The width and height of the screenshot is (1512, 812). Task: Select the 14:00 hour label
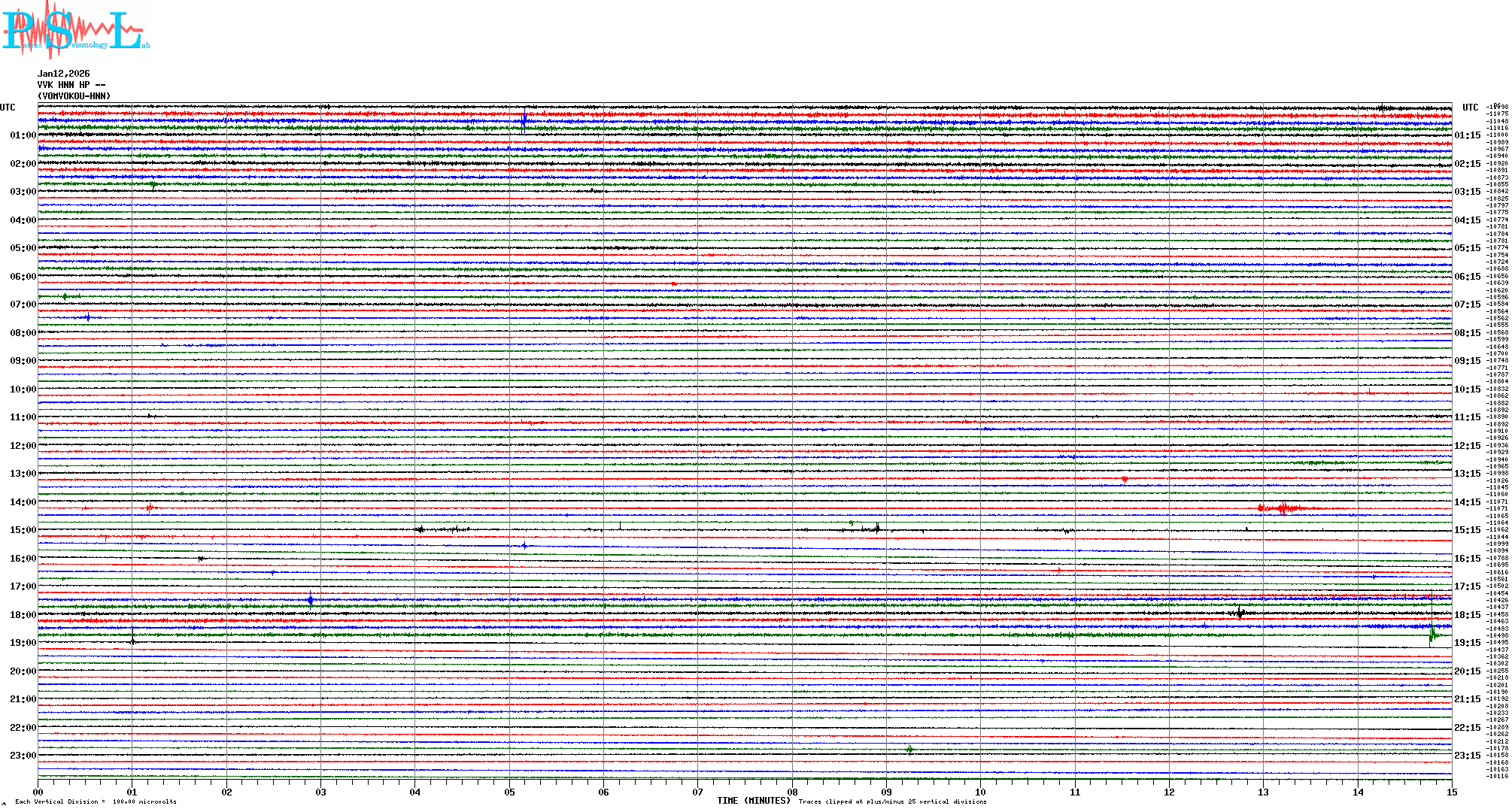point(23,502)
